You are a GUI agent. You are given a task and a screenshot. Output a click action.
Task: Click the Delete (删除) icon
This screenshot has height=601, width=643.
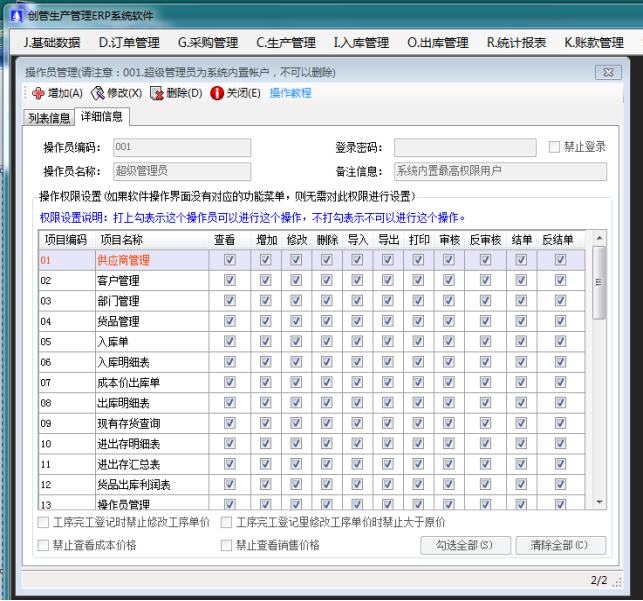pyautogui.click(x=157, y=93)
